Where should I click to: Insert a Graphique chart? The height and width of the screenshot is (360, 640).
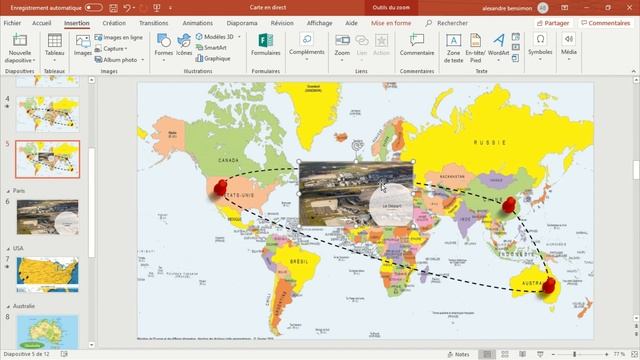[213, 59]
